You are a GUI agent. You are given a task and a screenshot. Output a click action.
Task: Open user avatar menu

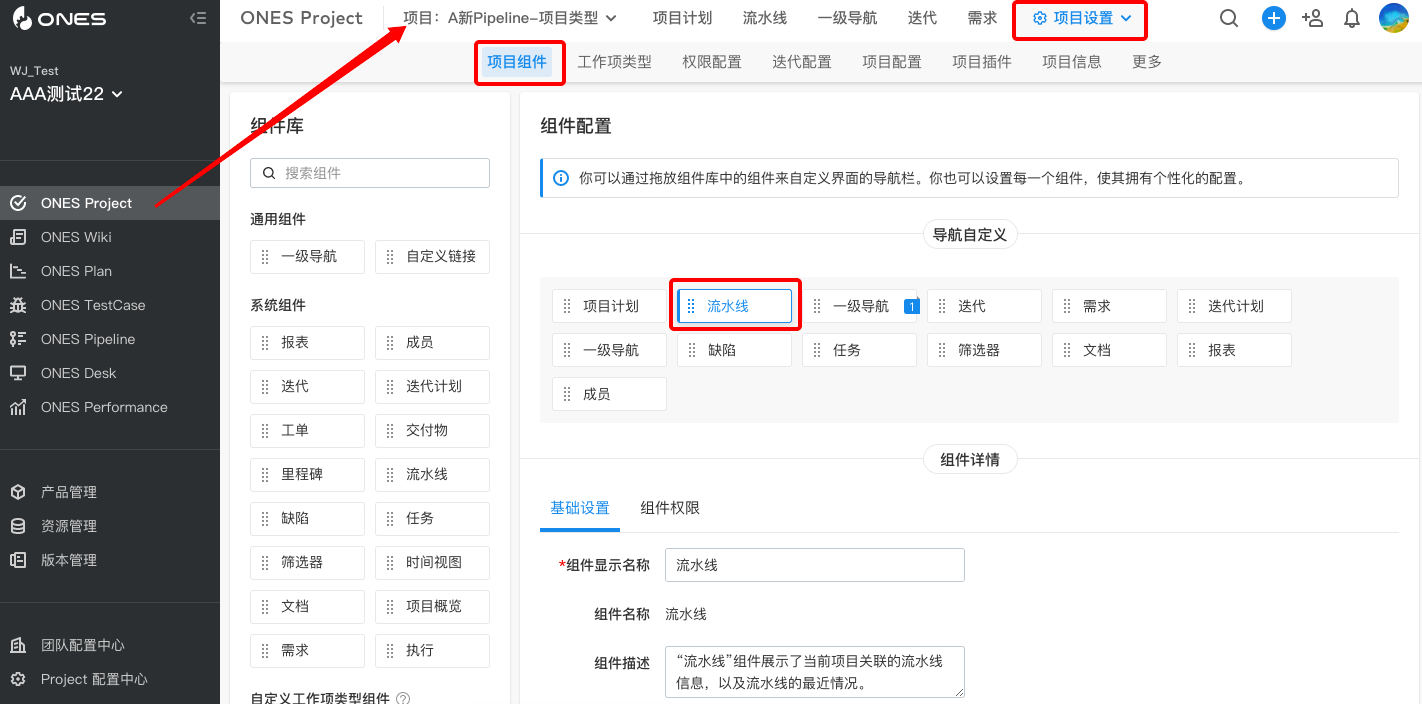[x=1394, y=18]
